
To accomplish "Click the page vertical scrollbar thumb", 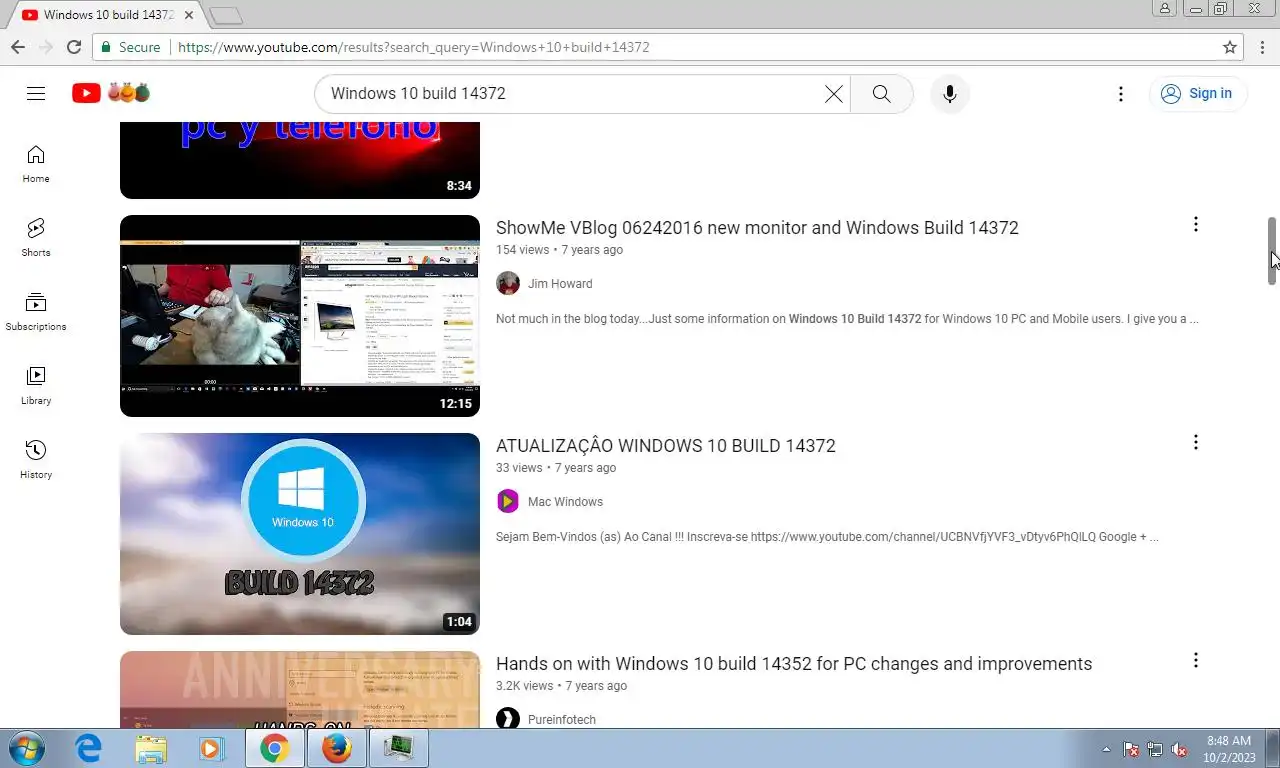I will click(1273, 251).
